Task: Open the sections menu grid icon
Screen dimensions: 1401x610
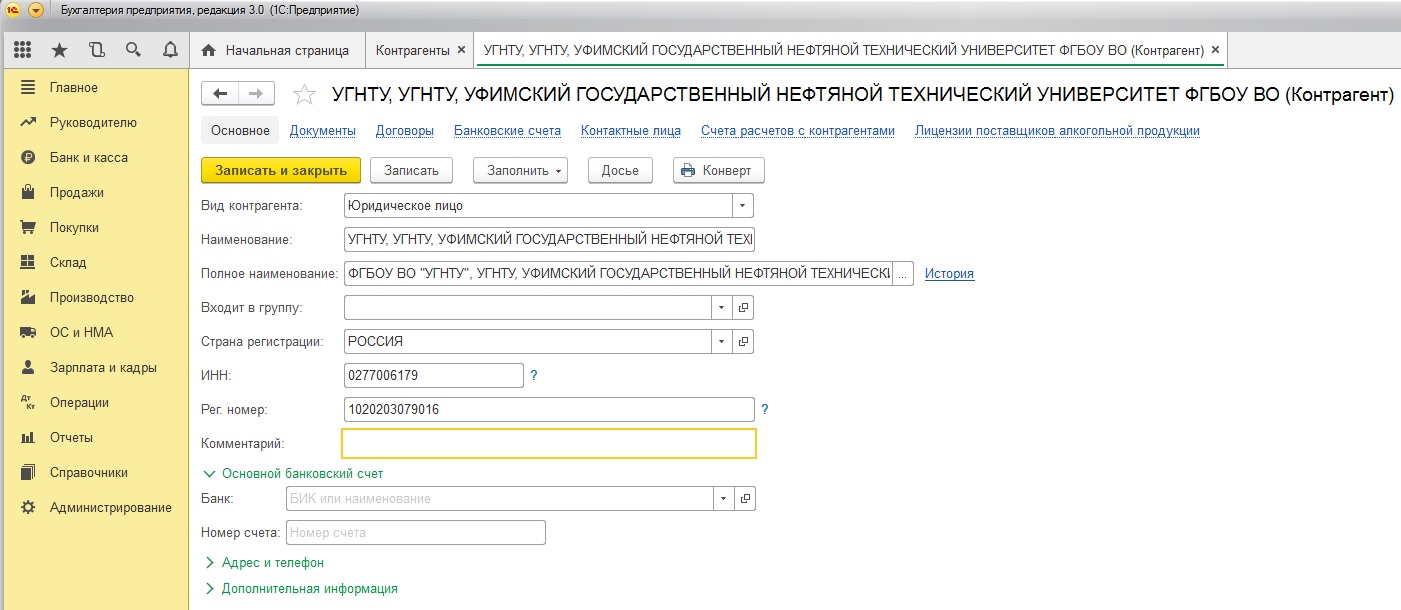Action: tap(22, 50)
